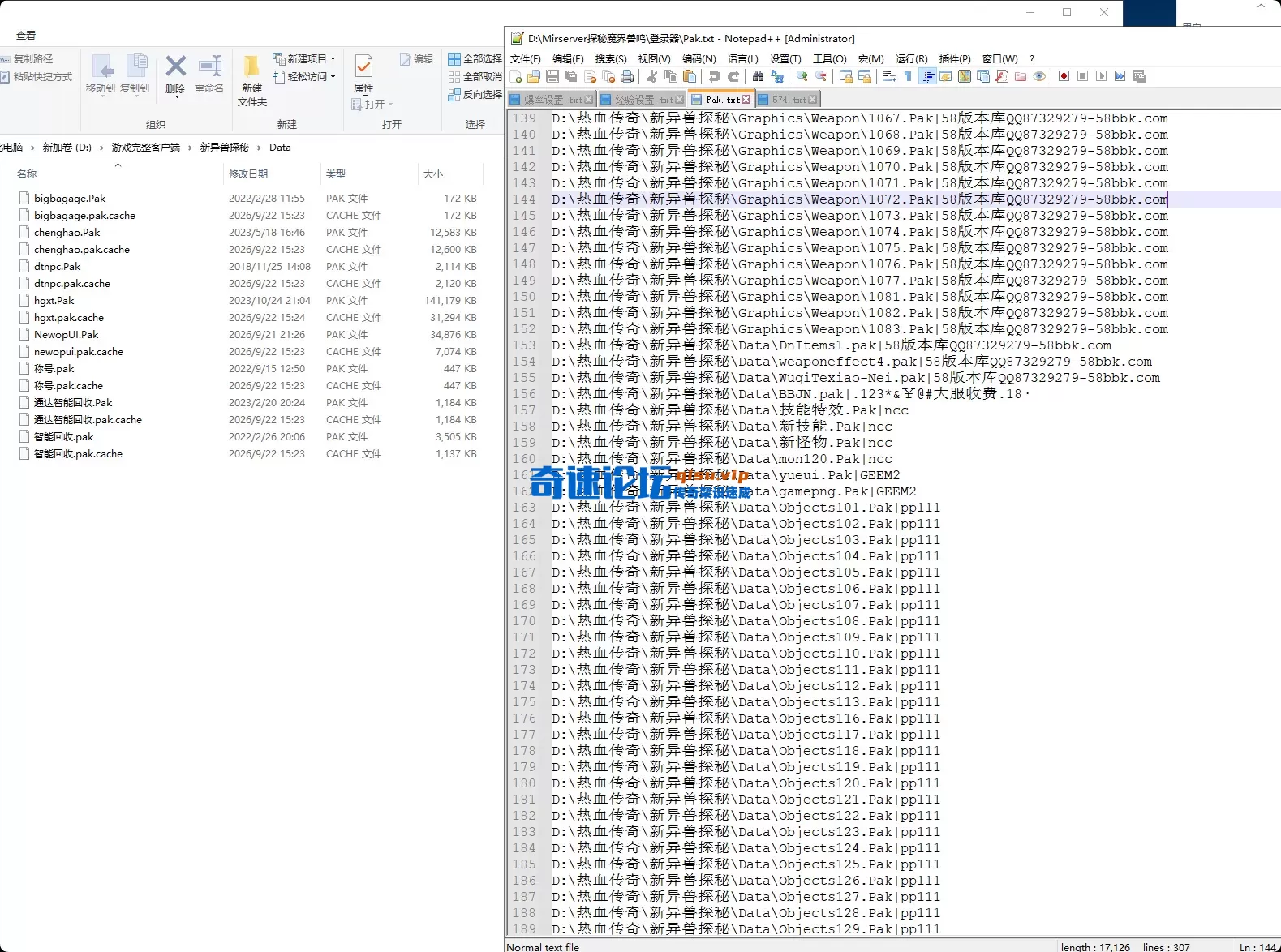1281x952 pixels.
Task: Open the 搜索(S) menu in Notepad++
Action: pyautogui.click(x=611, y=58)
